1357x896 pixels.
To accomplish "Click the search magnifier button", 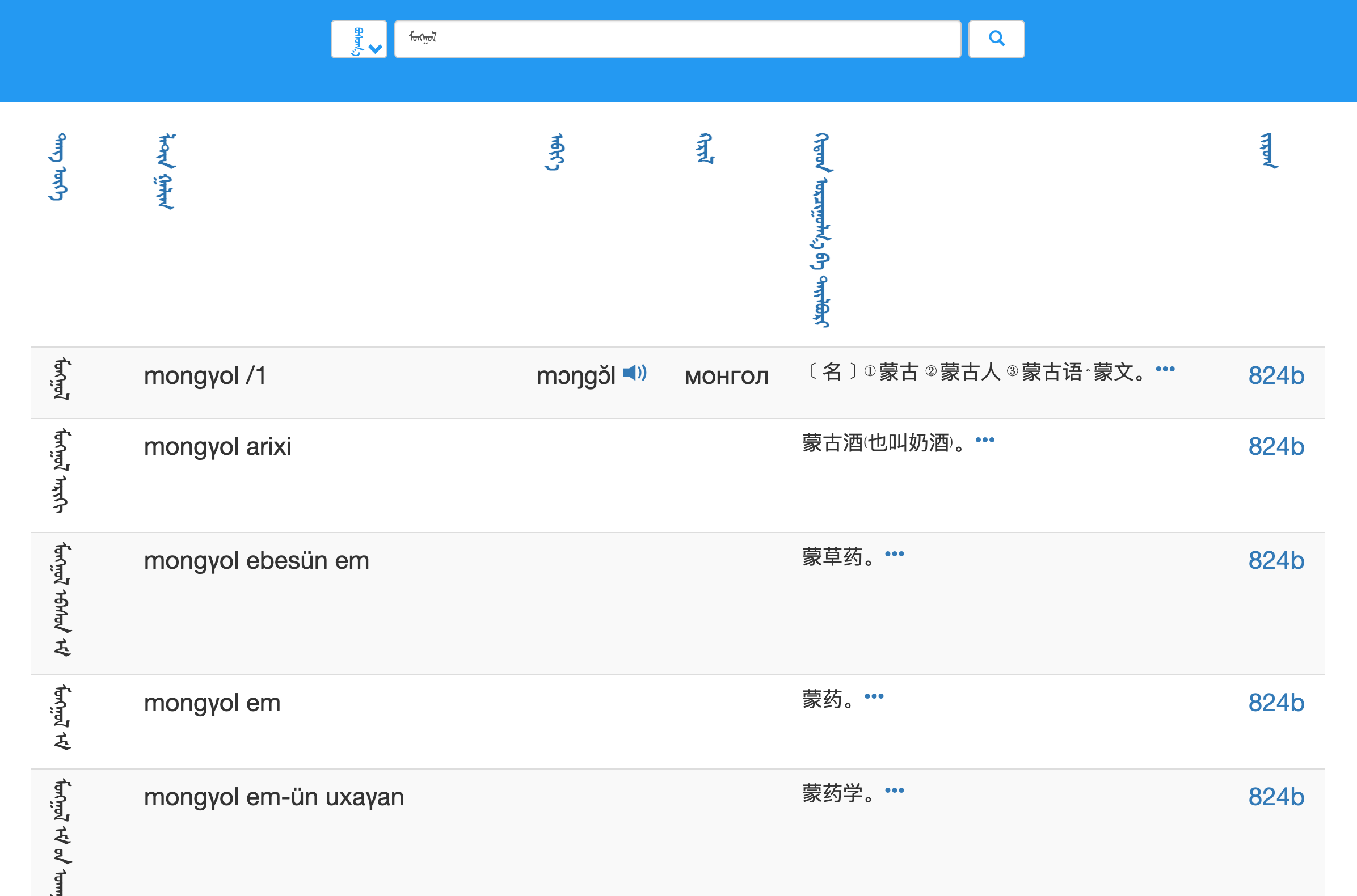I will point(996,38).
